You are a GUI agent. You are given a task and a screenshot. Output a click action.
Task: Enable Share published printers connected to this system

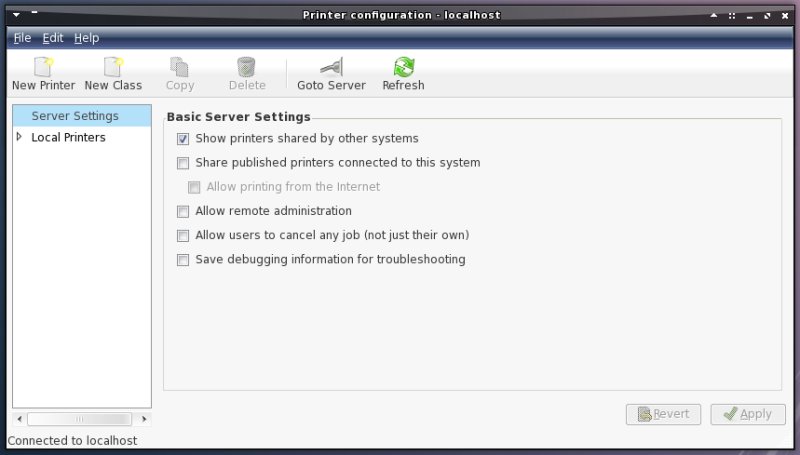(183, 163)
